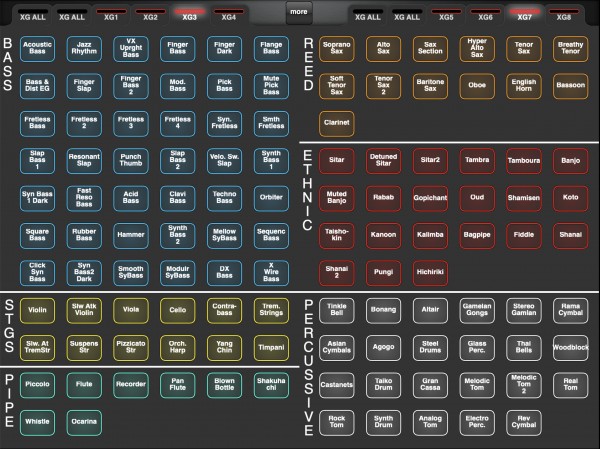This screenshot has width=600, height=449.
Task: Open the XG2 tab
Action: coord(150,15)
